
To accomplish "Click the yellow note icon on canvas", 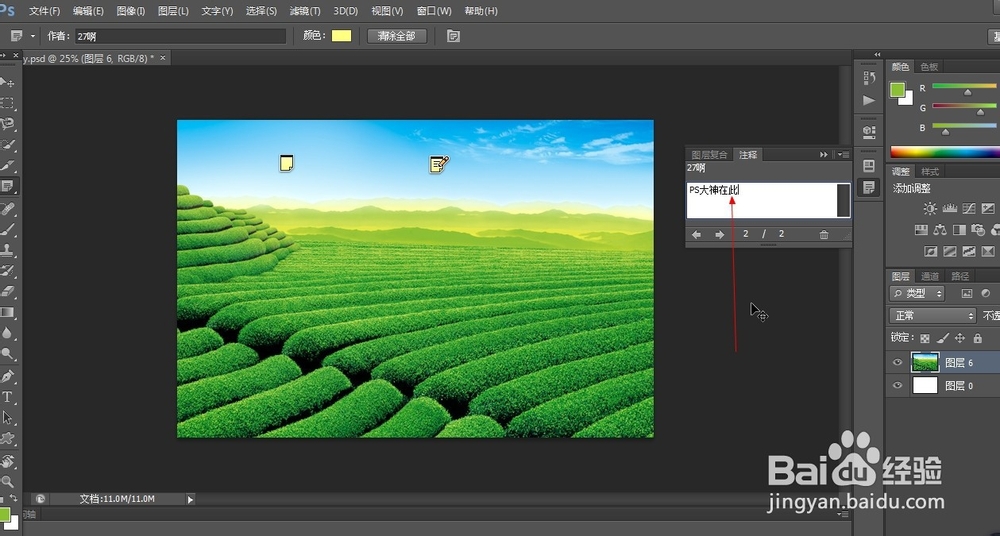I will 287,163.
